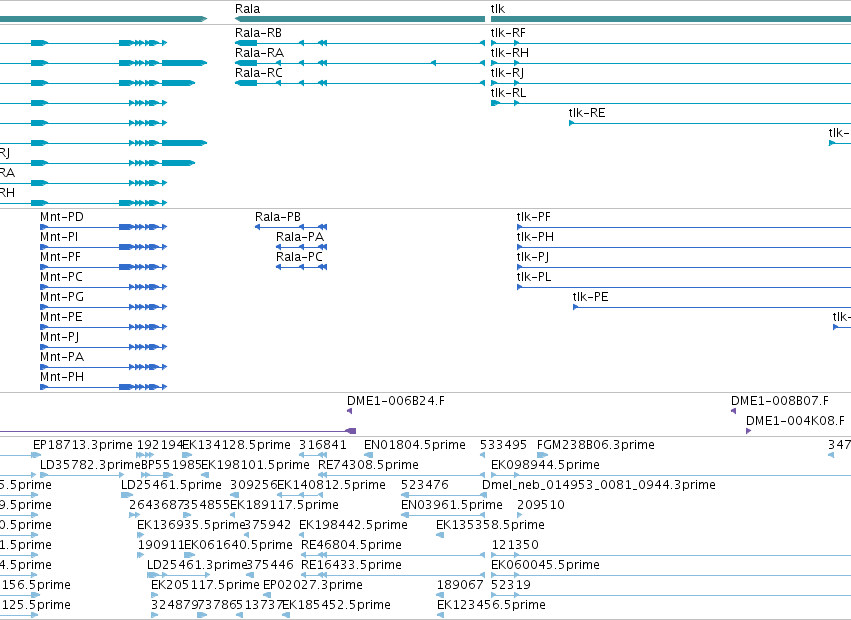Click the 52319 EST label
The image size is (851, 620).
click(511, 585)
